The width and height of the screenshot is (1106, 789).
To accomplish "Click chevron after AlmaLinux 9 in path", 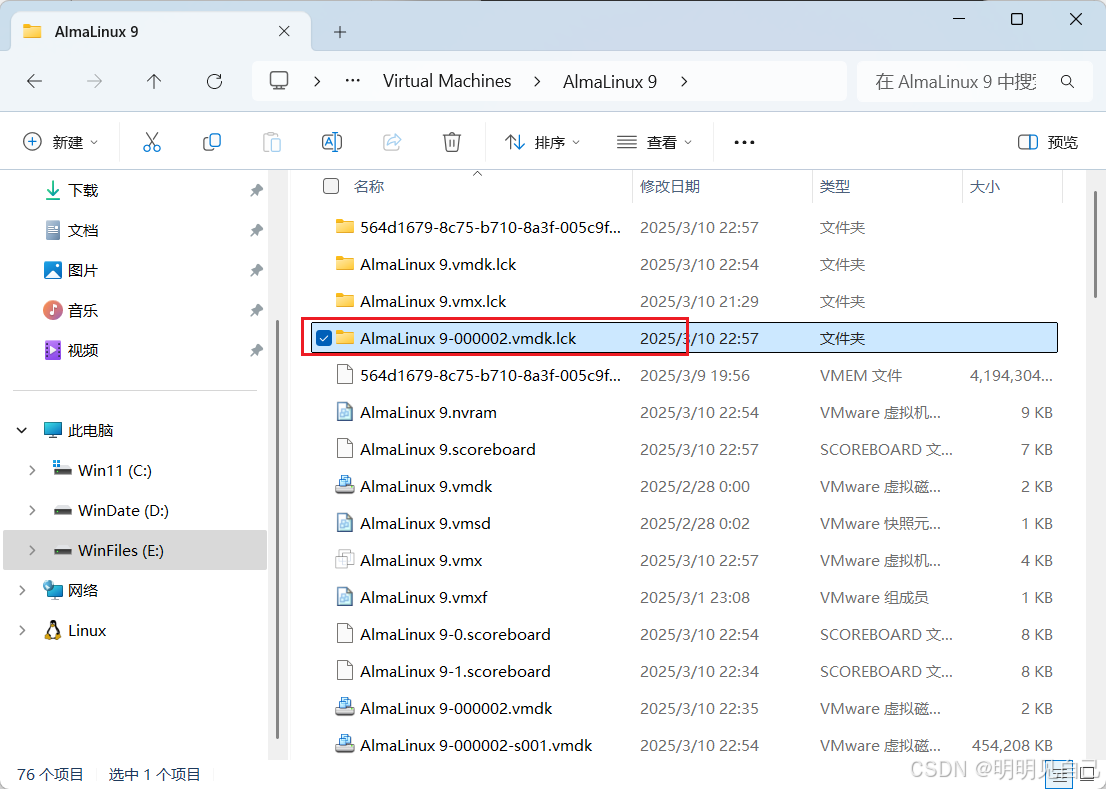I will [683, 82].
